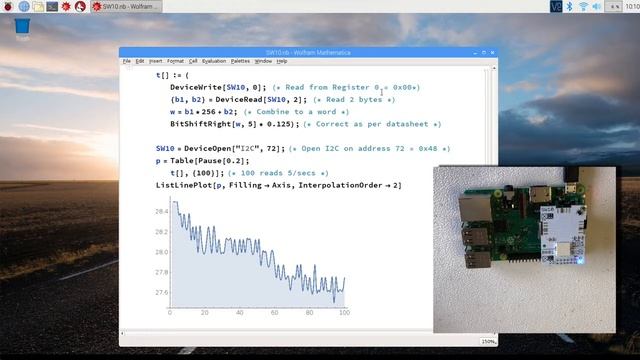Open the Window menu
Screen dimensions: 640x360
pos(263,61)
